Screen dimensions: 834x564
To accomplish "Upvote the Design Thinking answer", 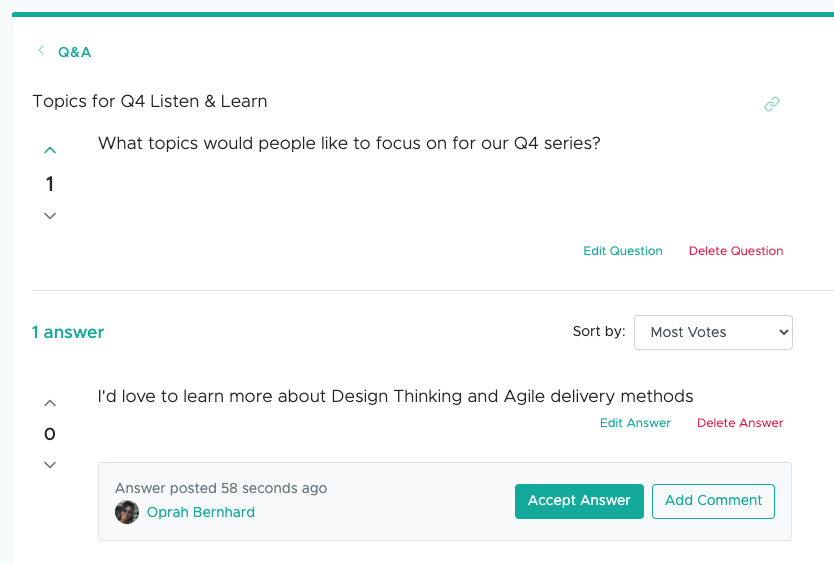I will tap(50, 403).
